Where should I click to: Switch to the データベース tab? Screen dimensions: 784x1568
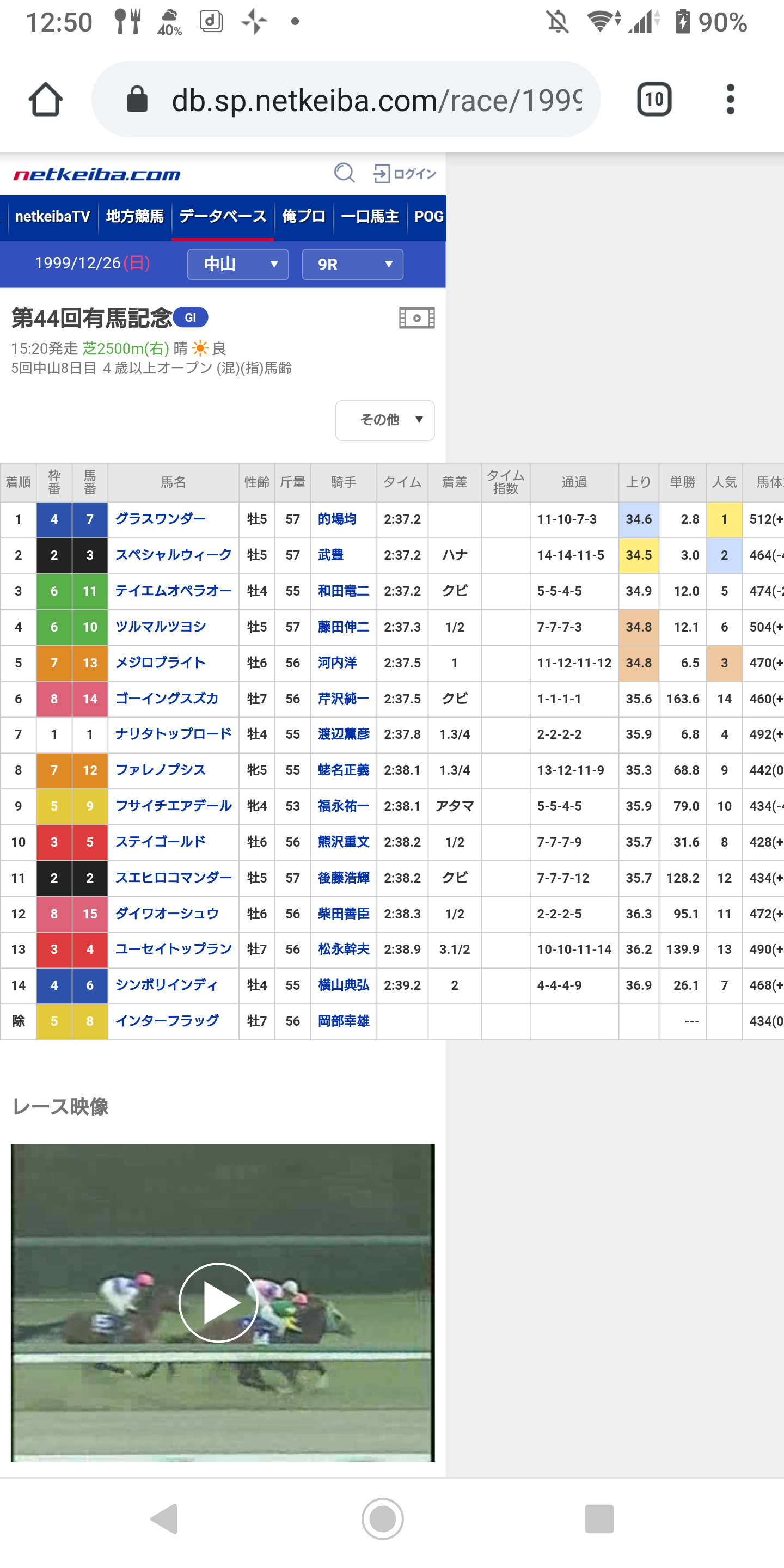(223, 217)
